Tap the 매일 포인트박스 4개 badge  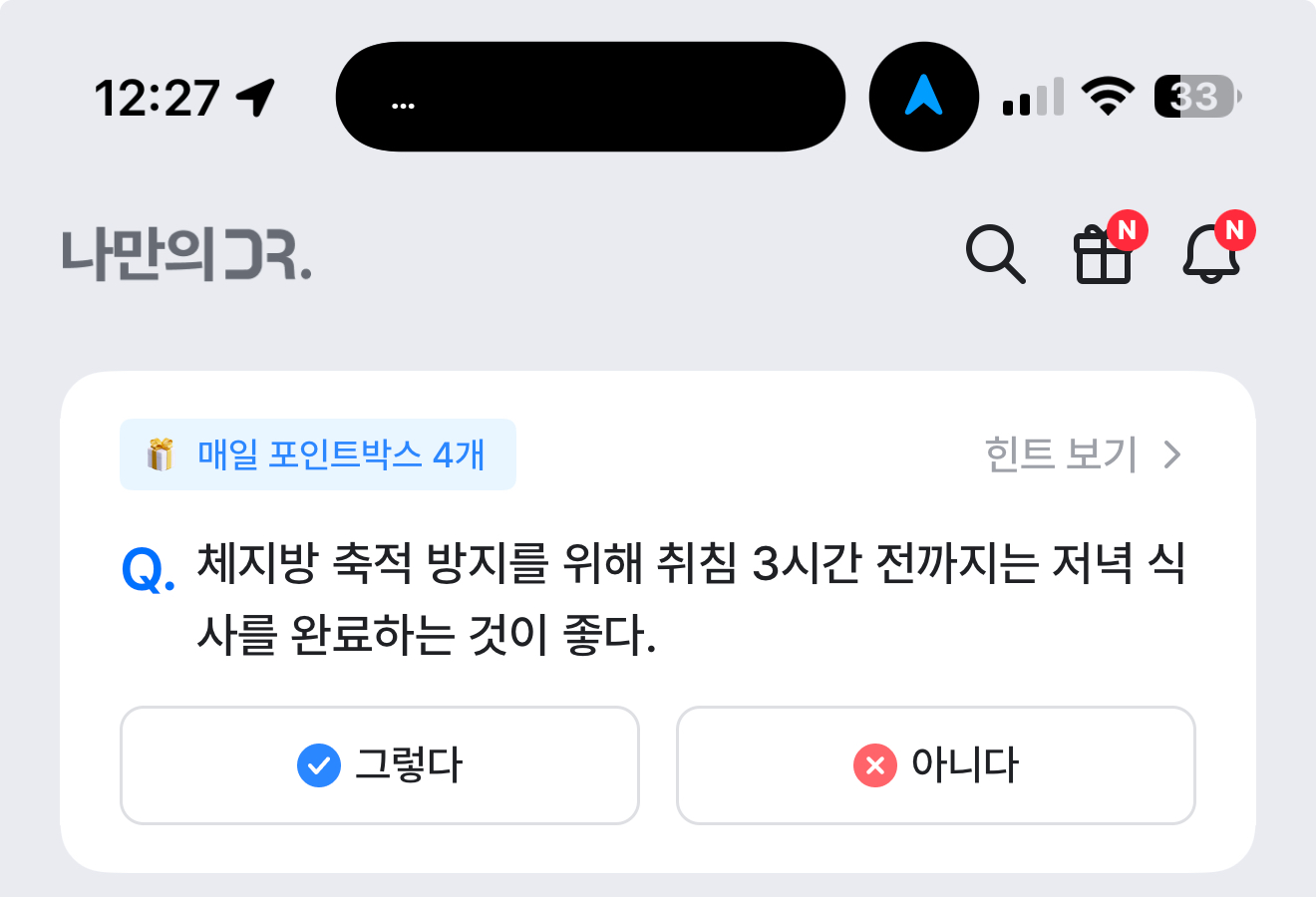(x=318, y=454)
